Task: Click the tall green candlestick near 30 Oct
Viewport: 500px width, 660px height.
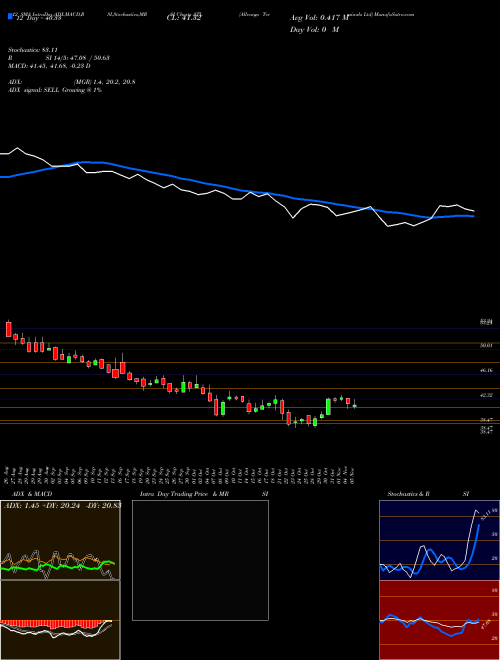Action: click(x=328, y=407)
